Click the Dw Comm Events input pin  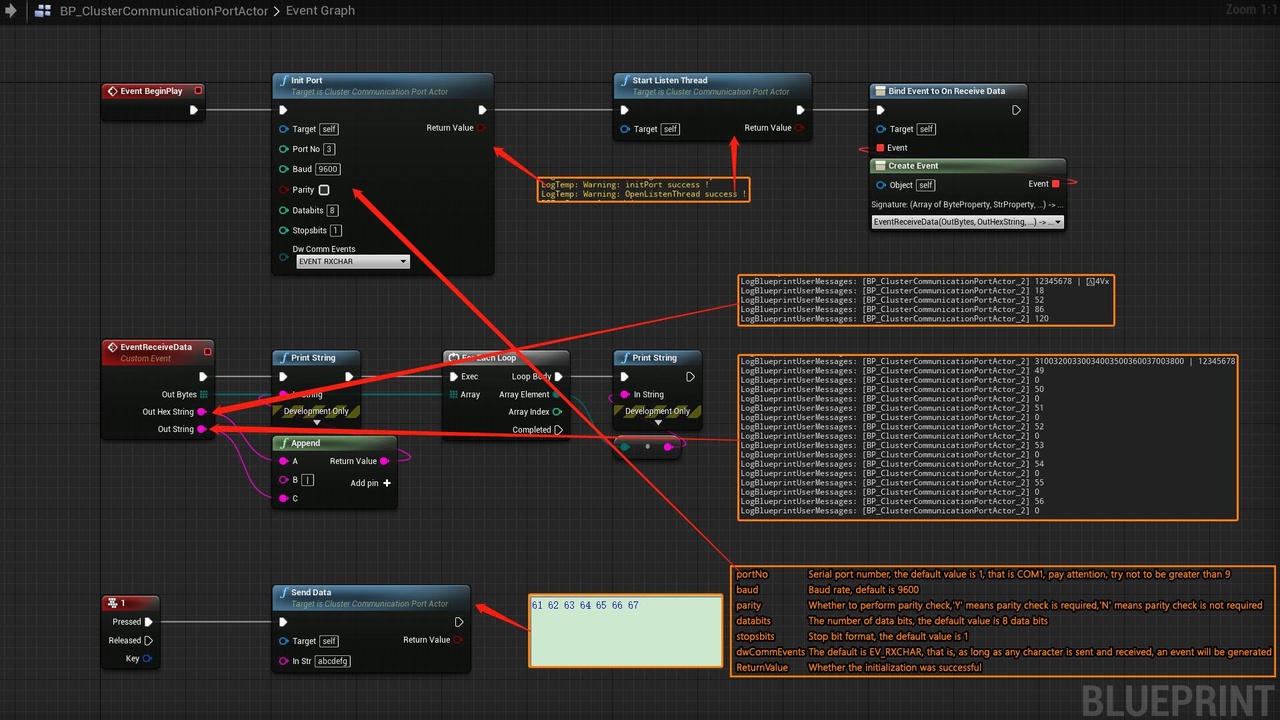(x=284, y=258)
